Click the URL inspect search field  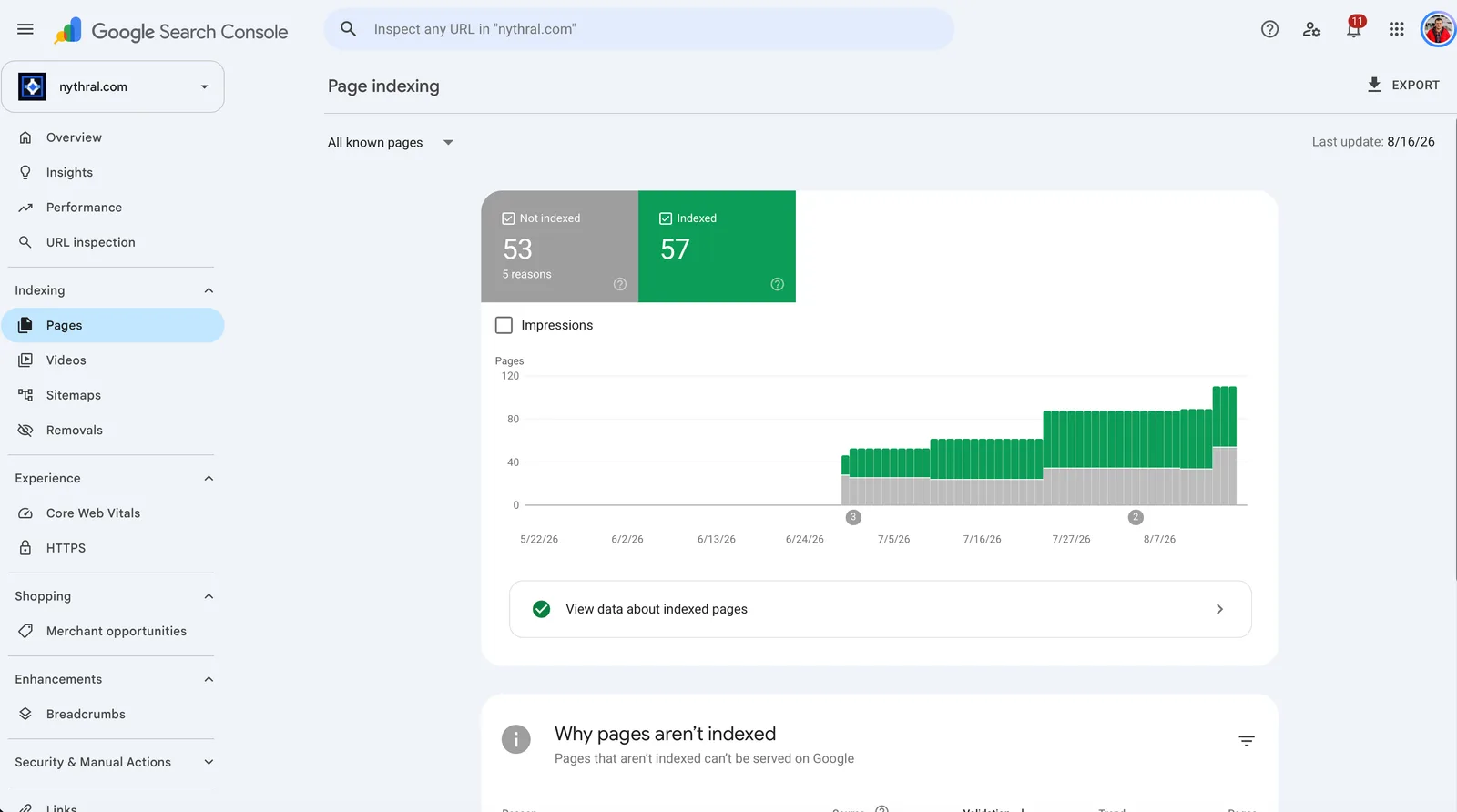click(638, 29)
